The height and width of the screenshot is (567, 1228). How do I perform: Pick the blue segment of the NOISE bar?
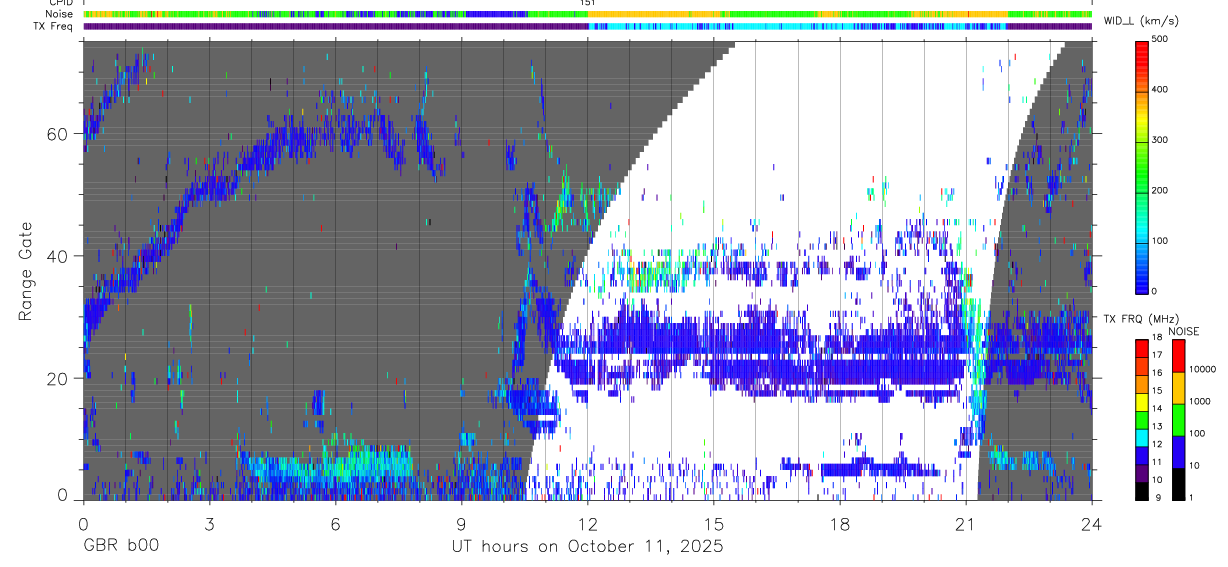(x=1178, y=452)
